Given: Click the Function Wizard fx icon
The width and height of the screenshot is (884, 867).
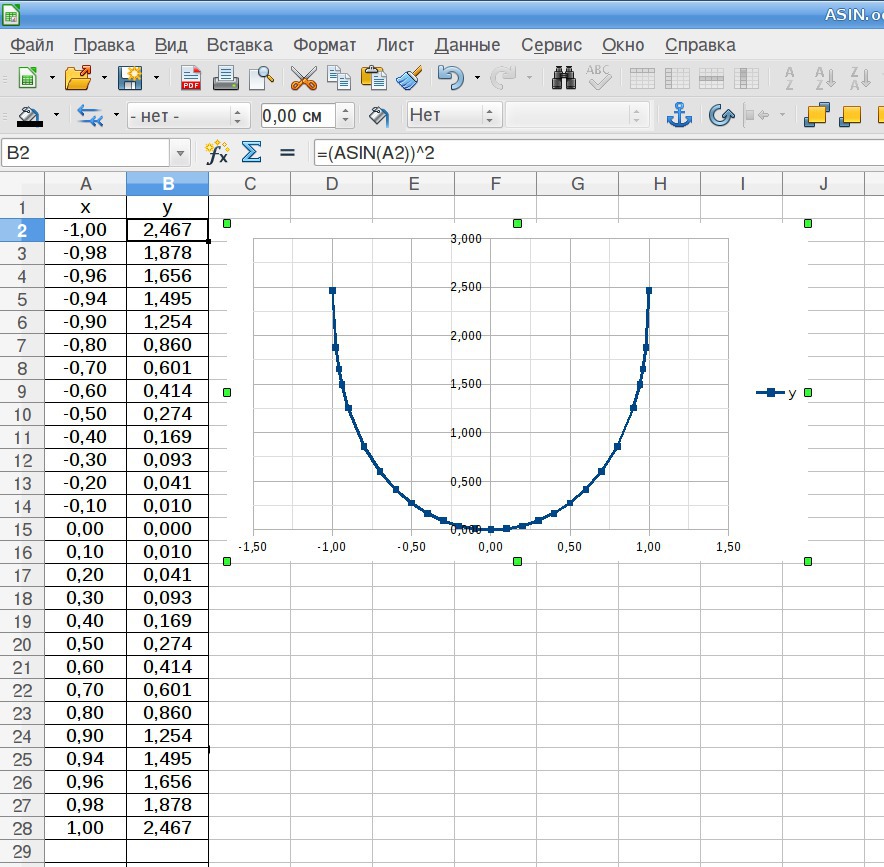Looking at the screenshot, I should (x=216, y=153).
